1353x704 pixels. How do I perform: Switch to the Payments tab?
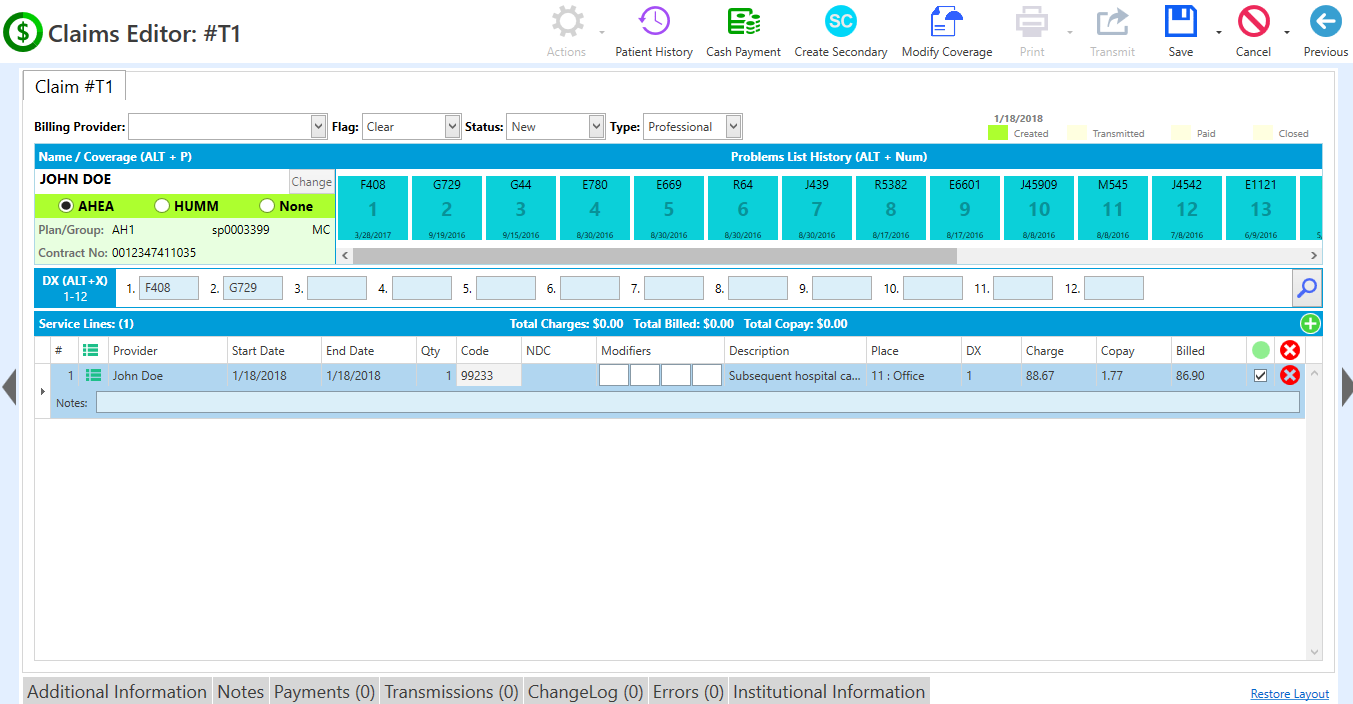(x=324, y=690)
